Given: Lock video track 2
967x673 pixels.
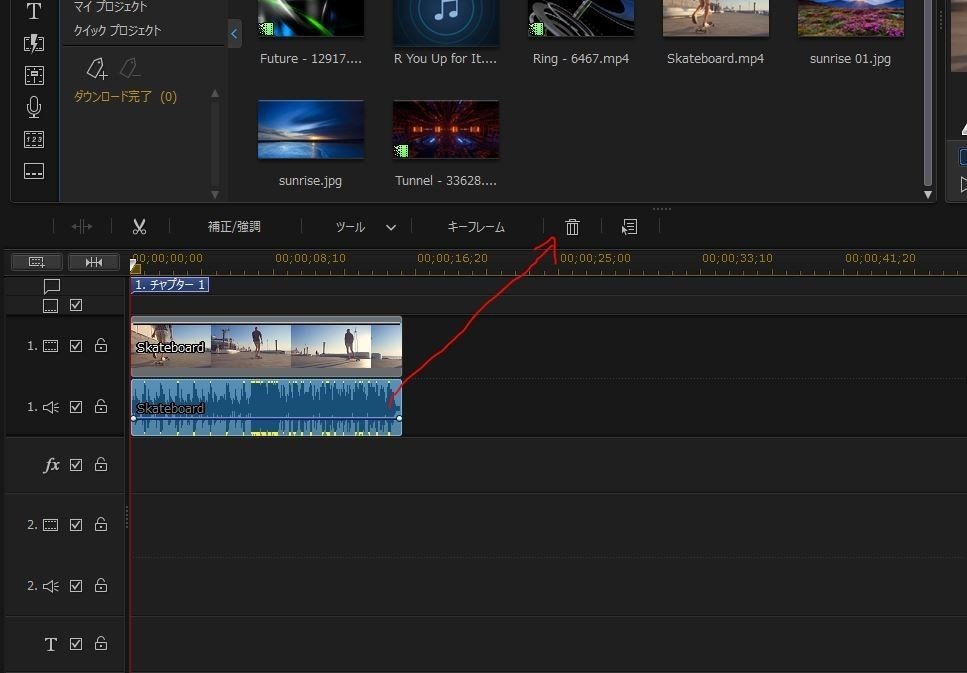Looking at the screenshot, I should (x=101, y=524).
